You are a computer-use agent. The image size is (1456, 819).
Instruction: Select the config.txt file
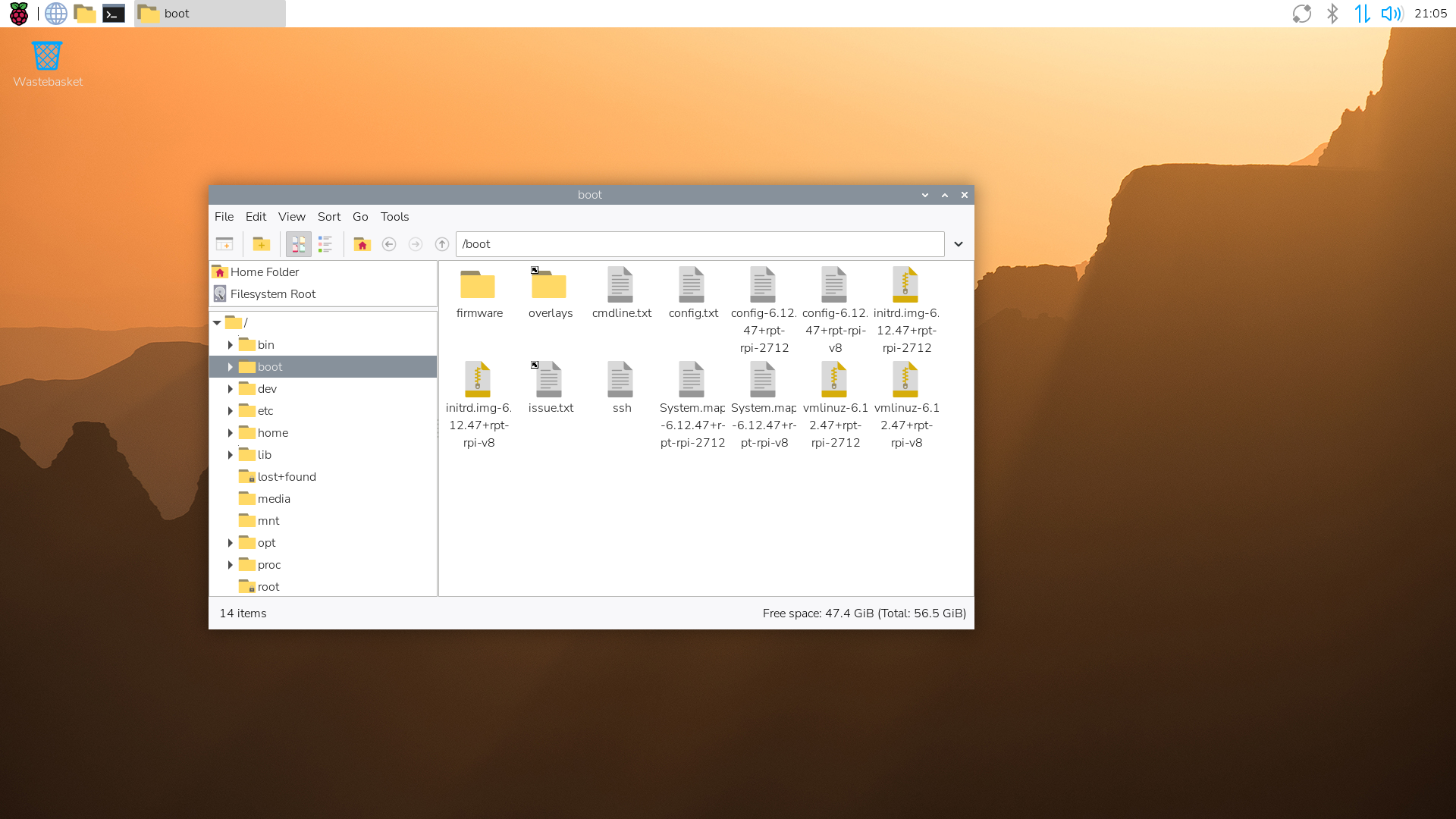point(693,293)
